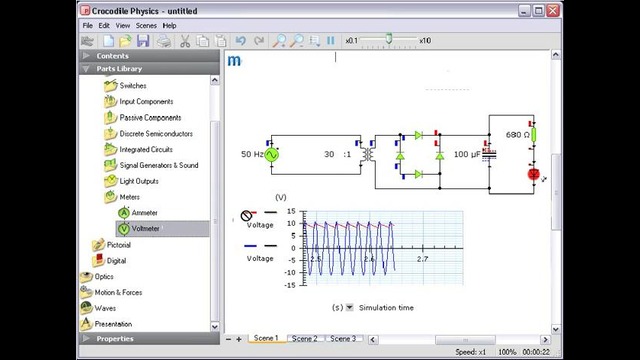The width and height of the screenshot is (640, 360).
Task: Select the 680 Ω resistor
Action: (533, 135)
